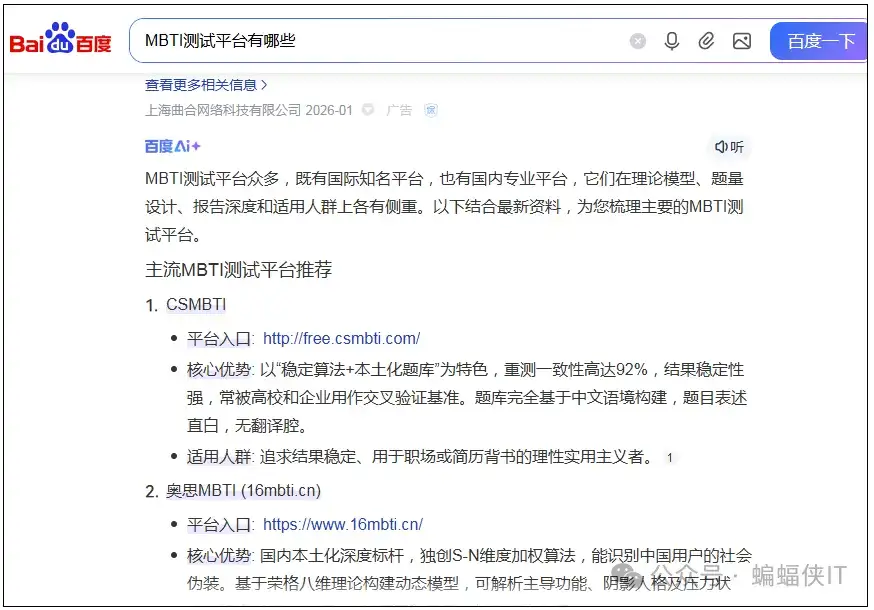The height and width of the screenshot is (610, 874).
Task: Click the 百度一下 search button
Action: 819,41
